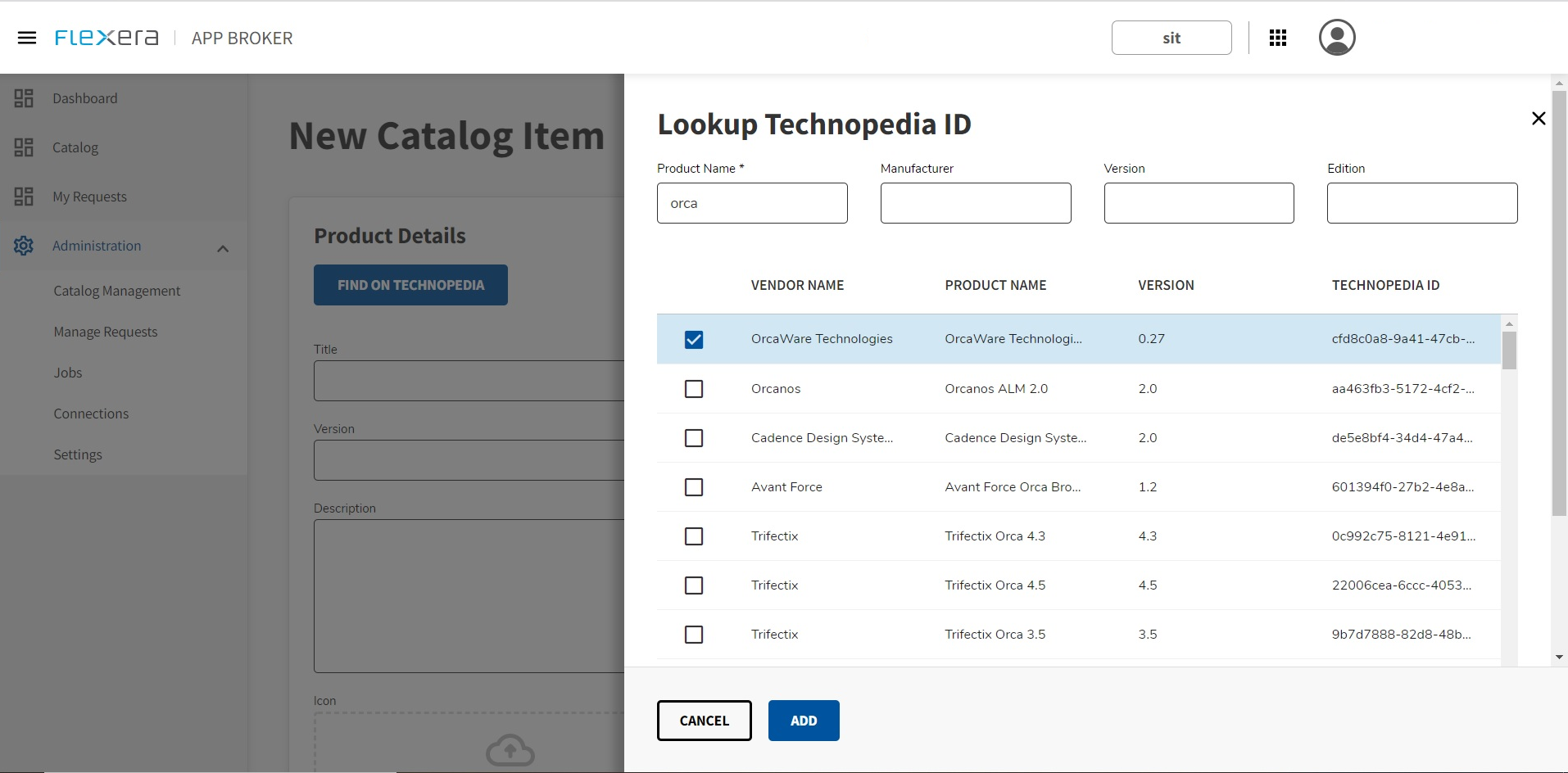Image resolution: width=1568 pixels, height=773 pixels.
Task: Click FIND ON TECHNOPEDIA button
Action: 410,285
